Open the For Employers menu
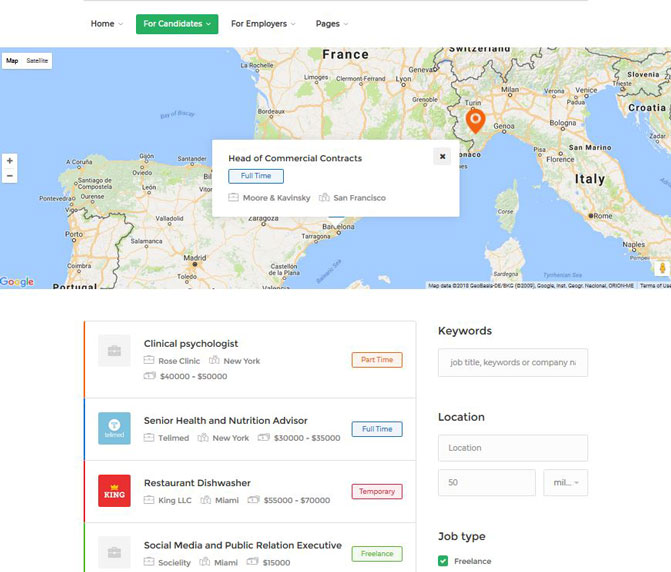Viewport: 671px width, 572px height. coord(263,24)
